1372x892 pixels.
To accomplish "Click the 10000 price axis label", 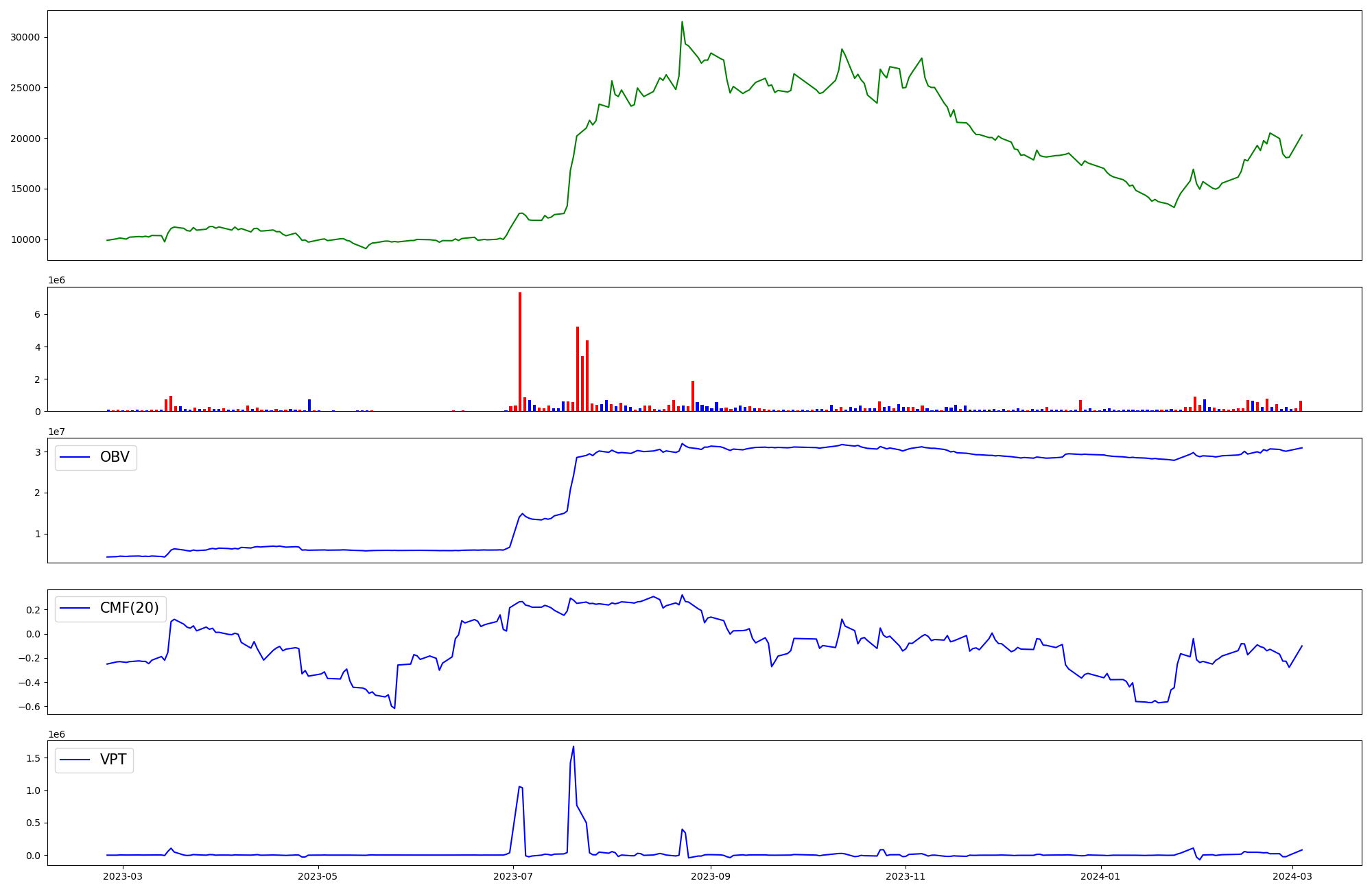I will 25,239.
